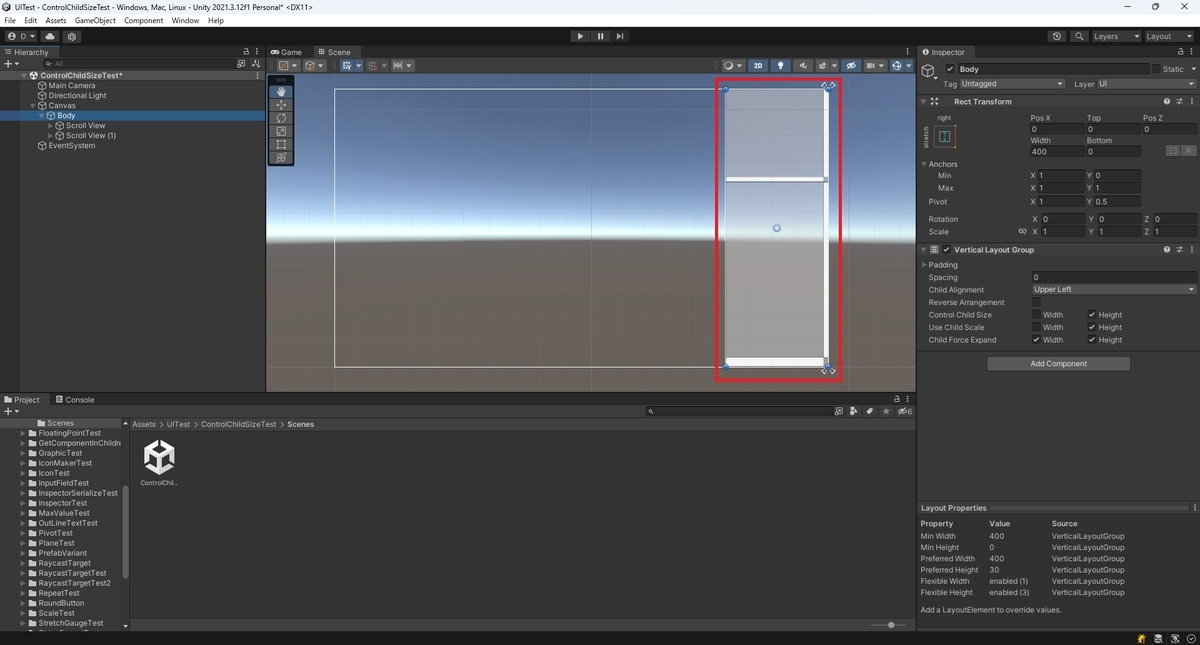Click the Spacing input field
1200x645 pixels.
[1113, 277]
